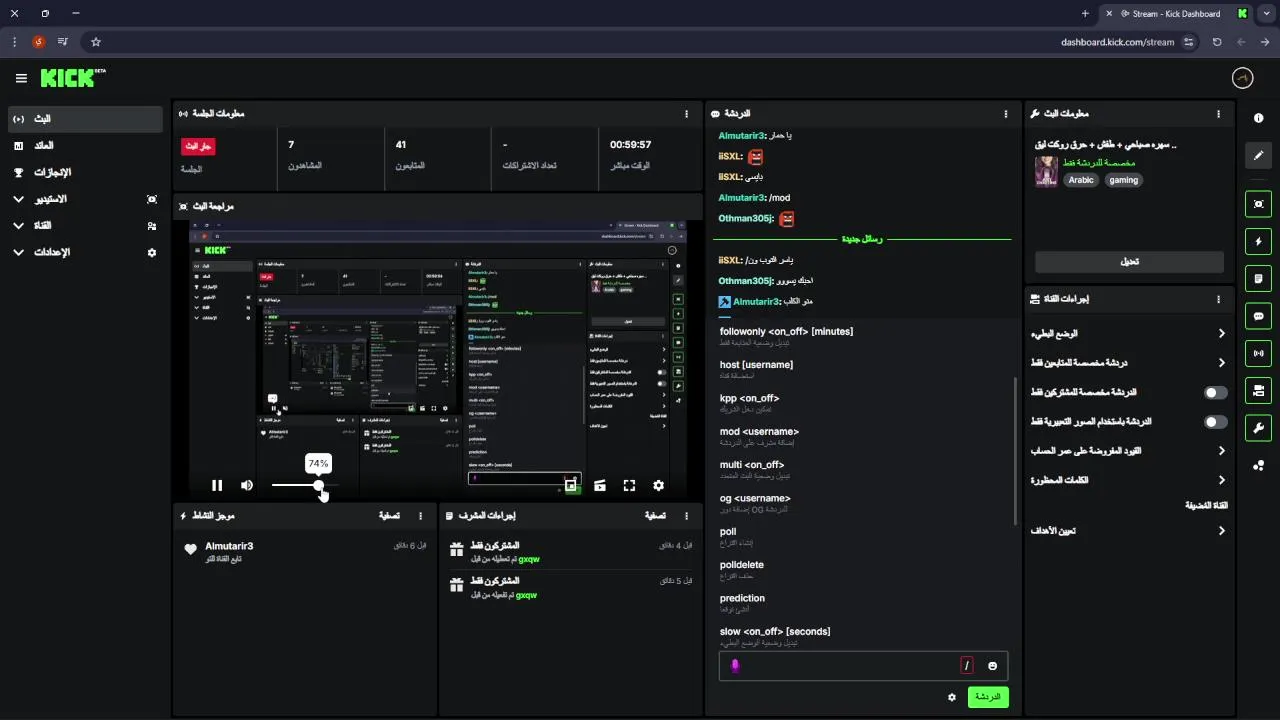
Task: Click the stream category thumbnail image
Action: 1046,171
